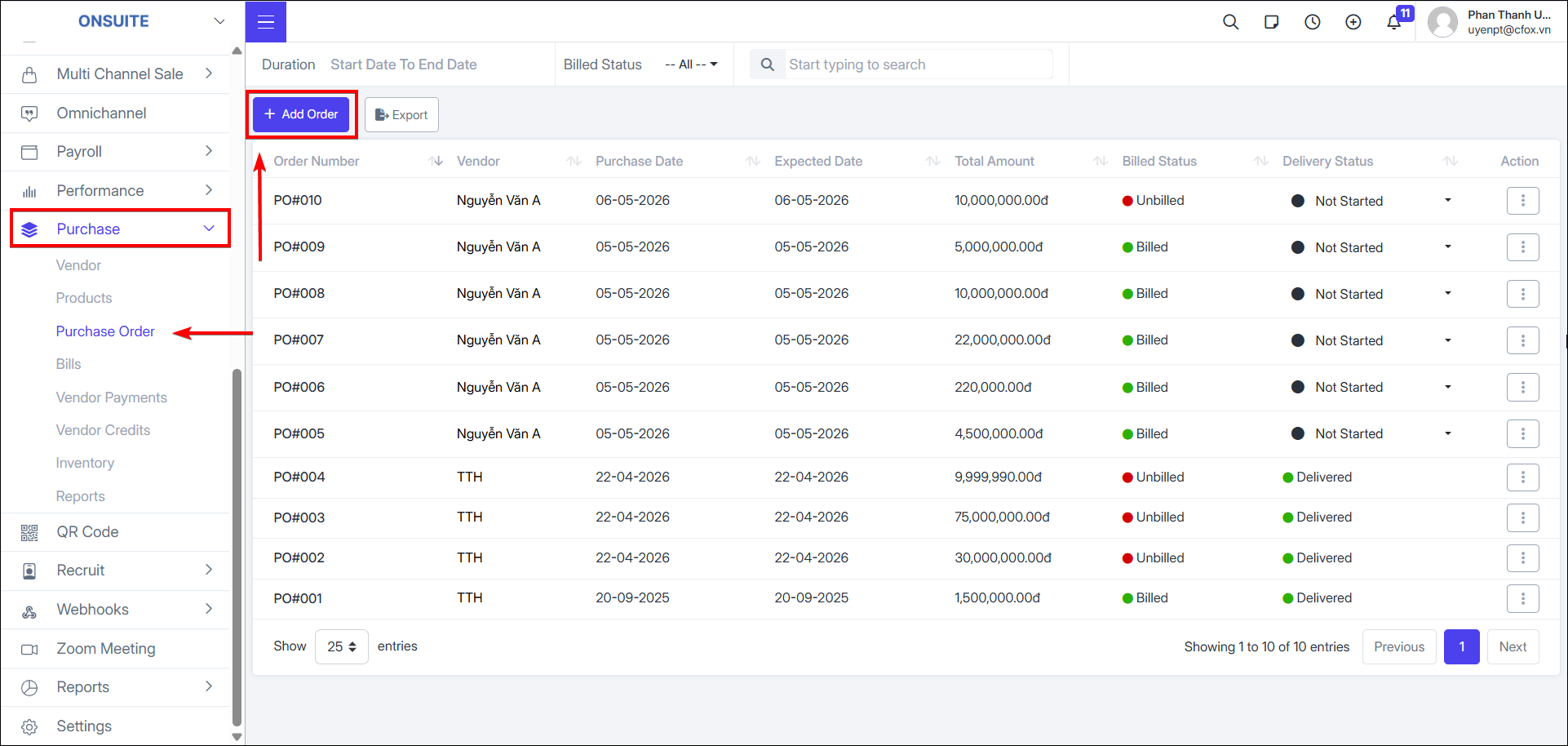1568x746 pixels.
Task: Go to Previous page
Action: 1398,647
